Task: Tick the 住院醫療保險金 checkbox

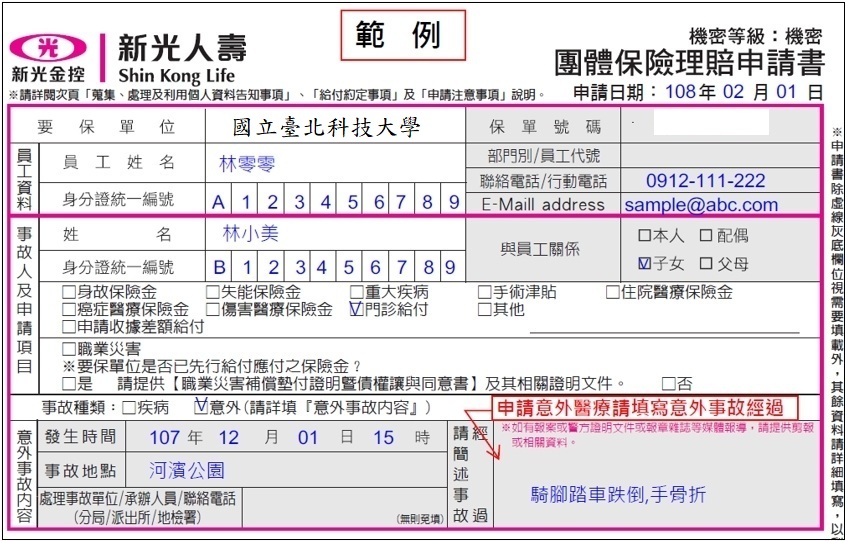Action: [613, 293]
